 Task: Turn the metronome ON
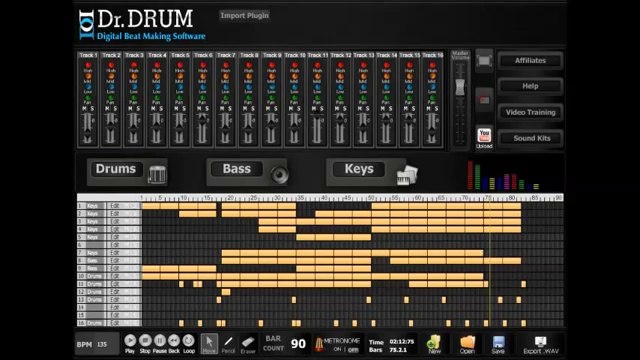click(x=337, y=349)
